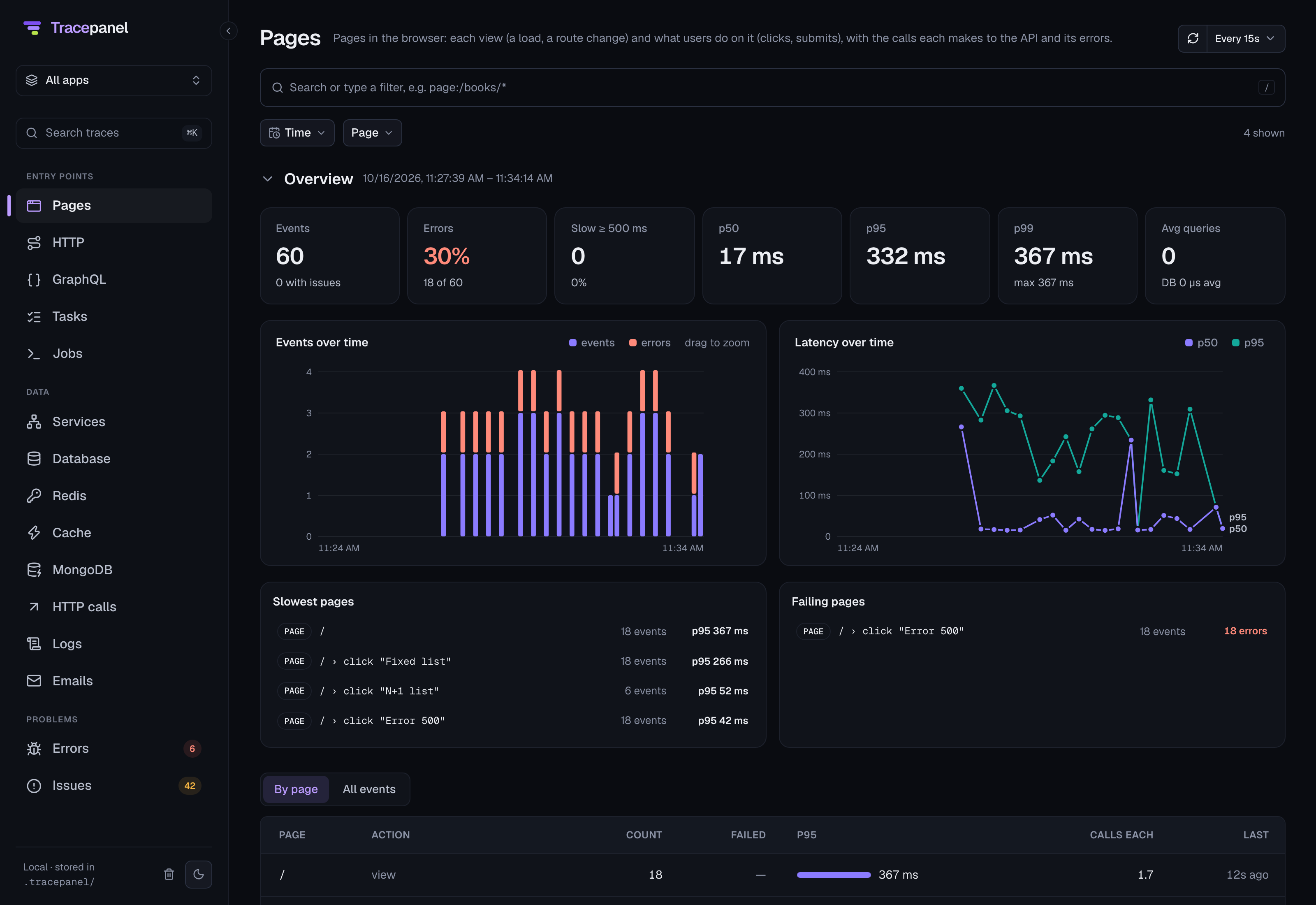
Task: Select Pages in the sidebar
Action: coord(114,206)
